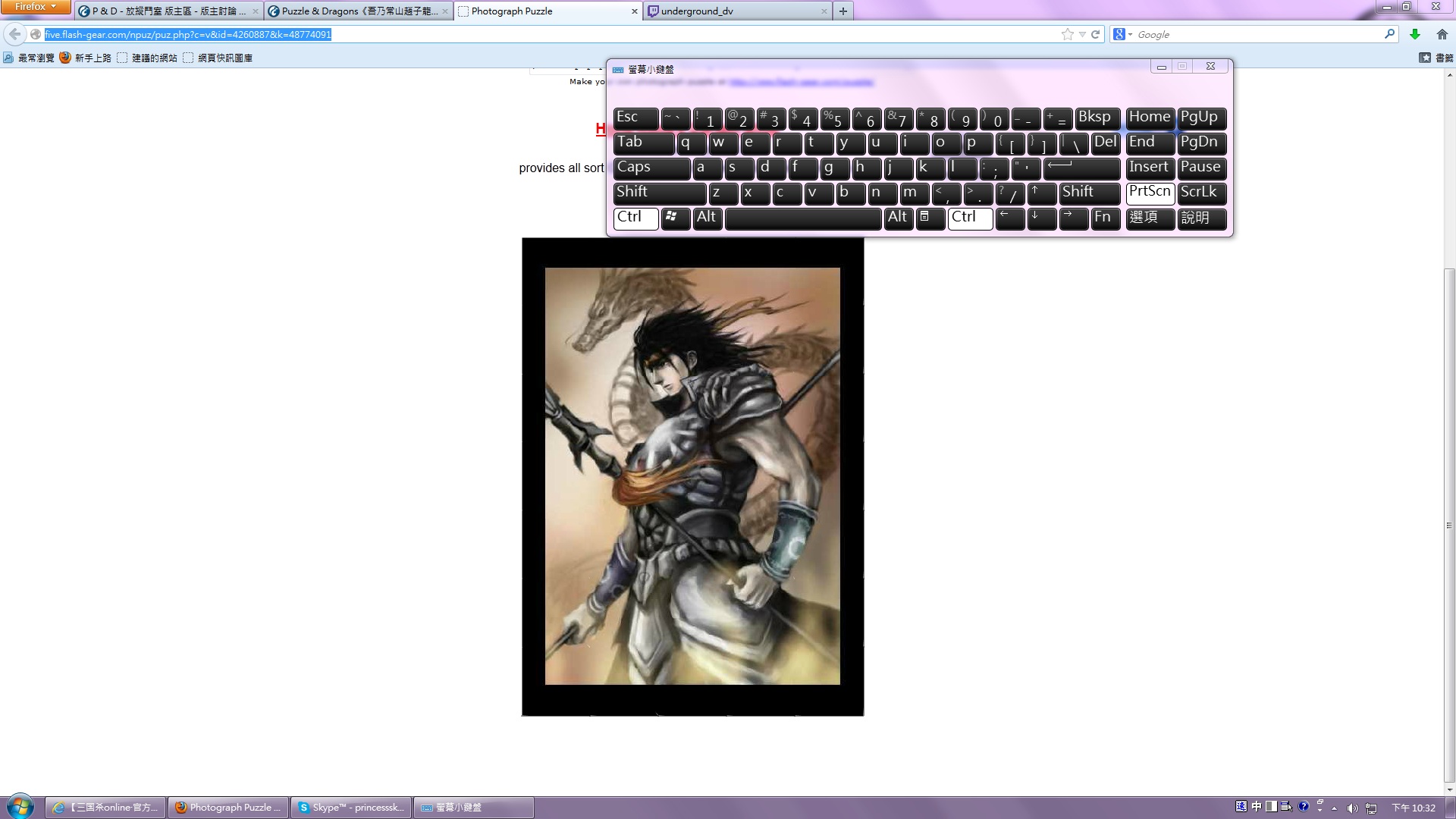Toggle the left Alt key on-screen
Viewport: 1456px width, 819px height.
pos(708,218)
